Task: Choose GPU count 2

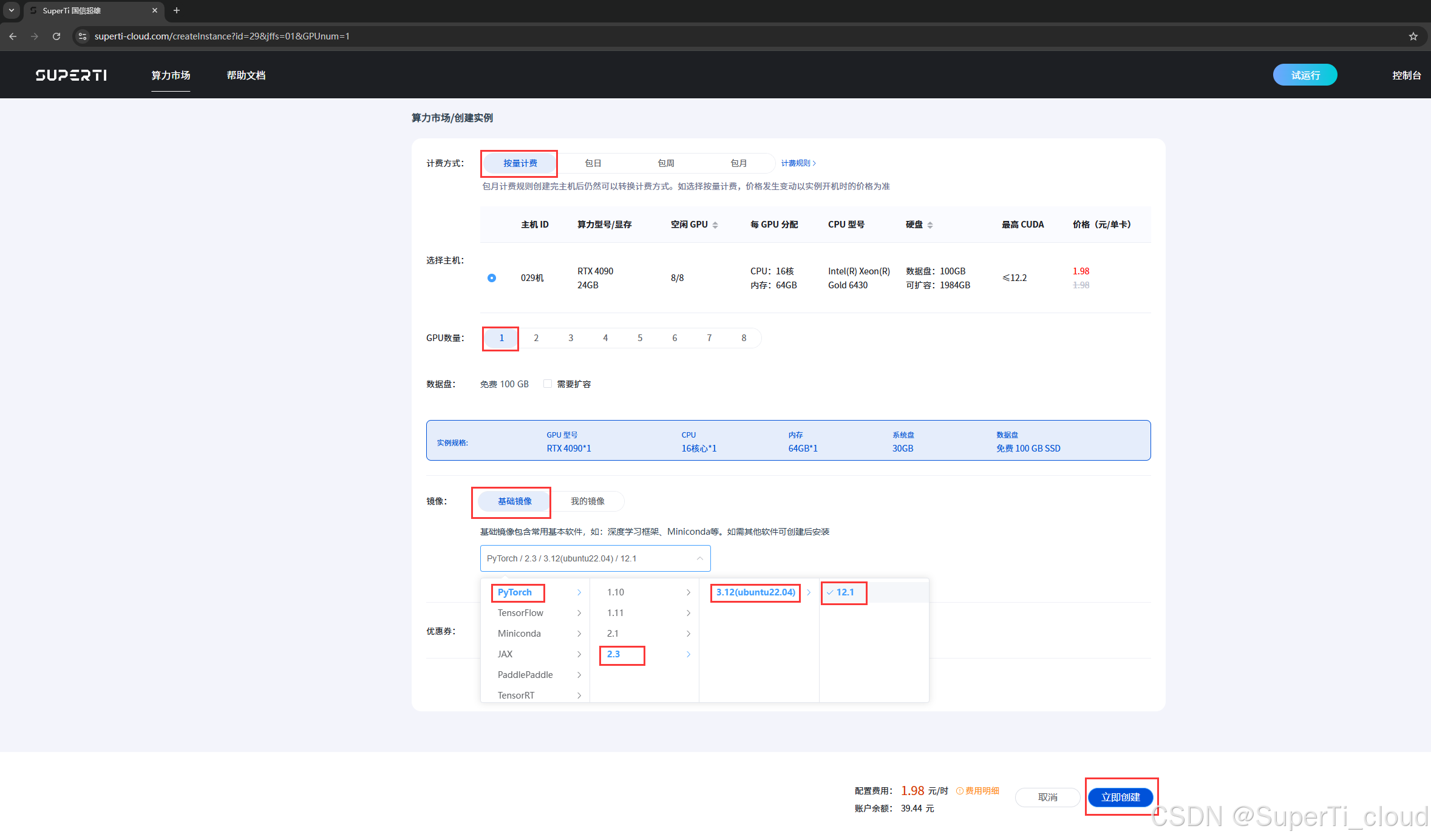Action: coord(536,338)
